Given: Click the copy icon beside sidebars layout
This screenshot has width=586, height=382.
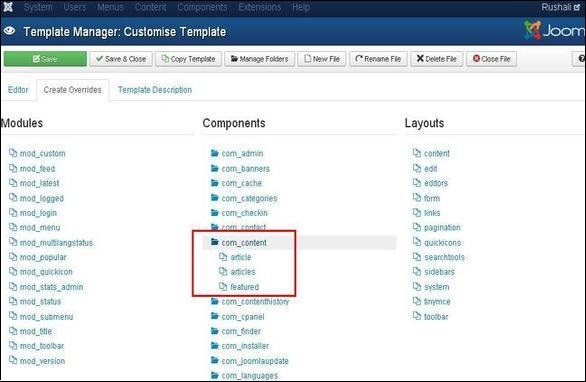Looking at the screenshot, I should [417, 271].
